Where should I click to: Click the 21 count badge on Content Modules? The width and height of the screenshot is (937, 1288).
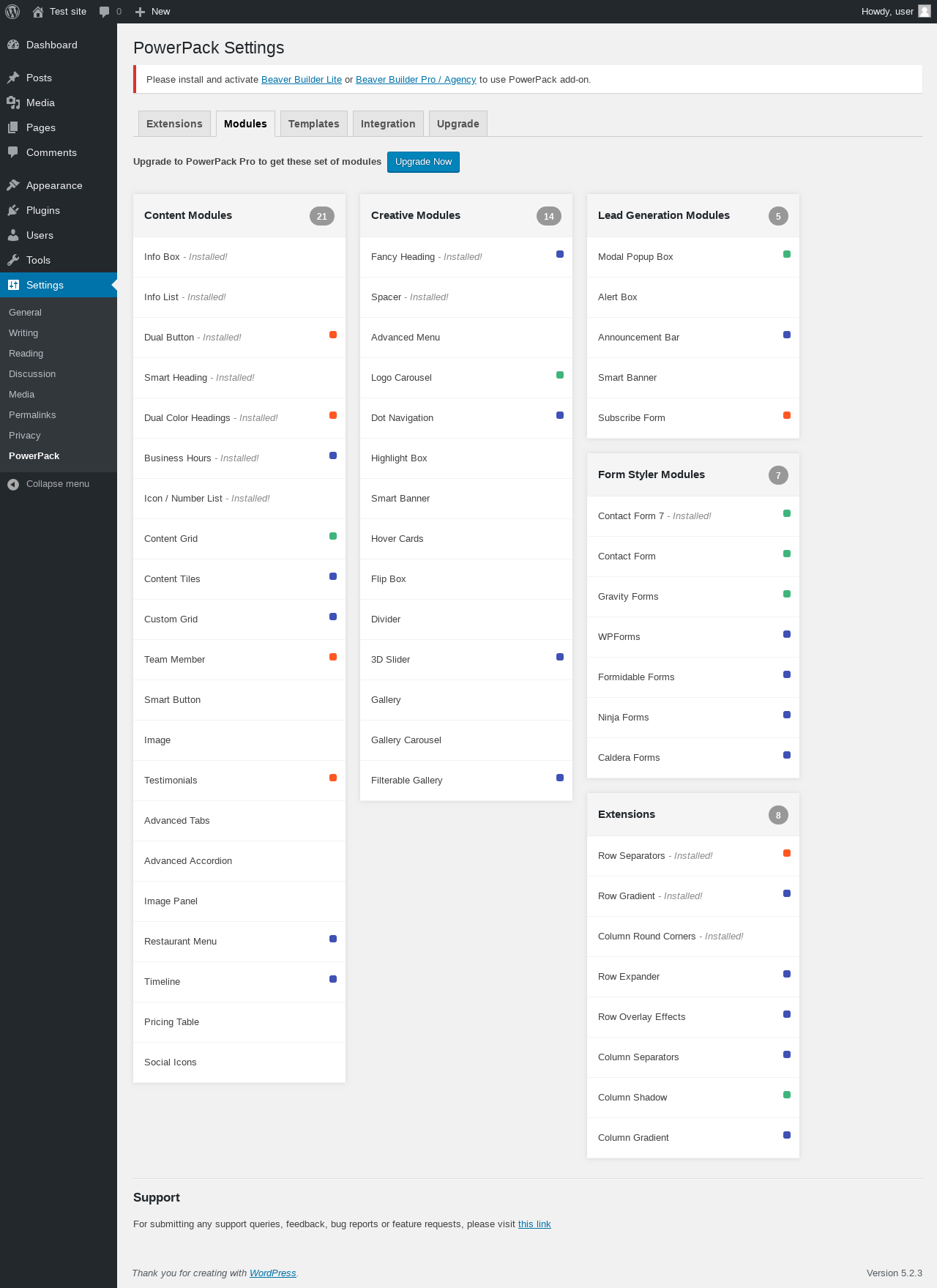point(322,216)
